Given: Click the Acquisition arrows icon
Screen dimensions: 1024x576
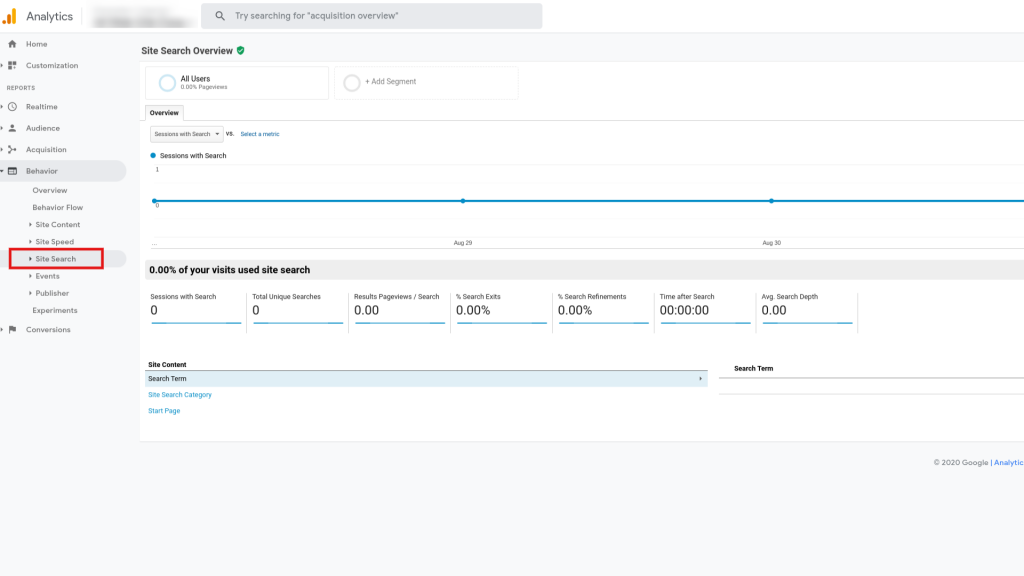Looking at the screenshot, I should pos(12,150).
